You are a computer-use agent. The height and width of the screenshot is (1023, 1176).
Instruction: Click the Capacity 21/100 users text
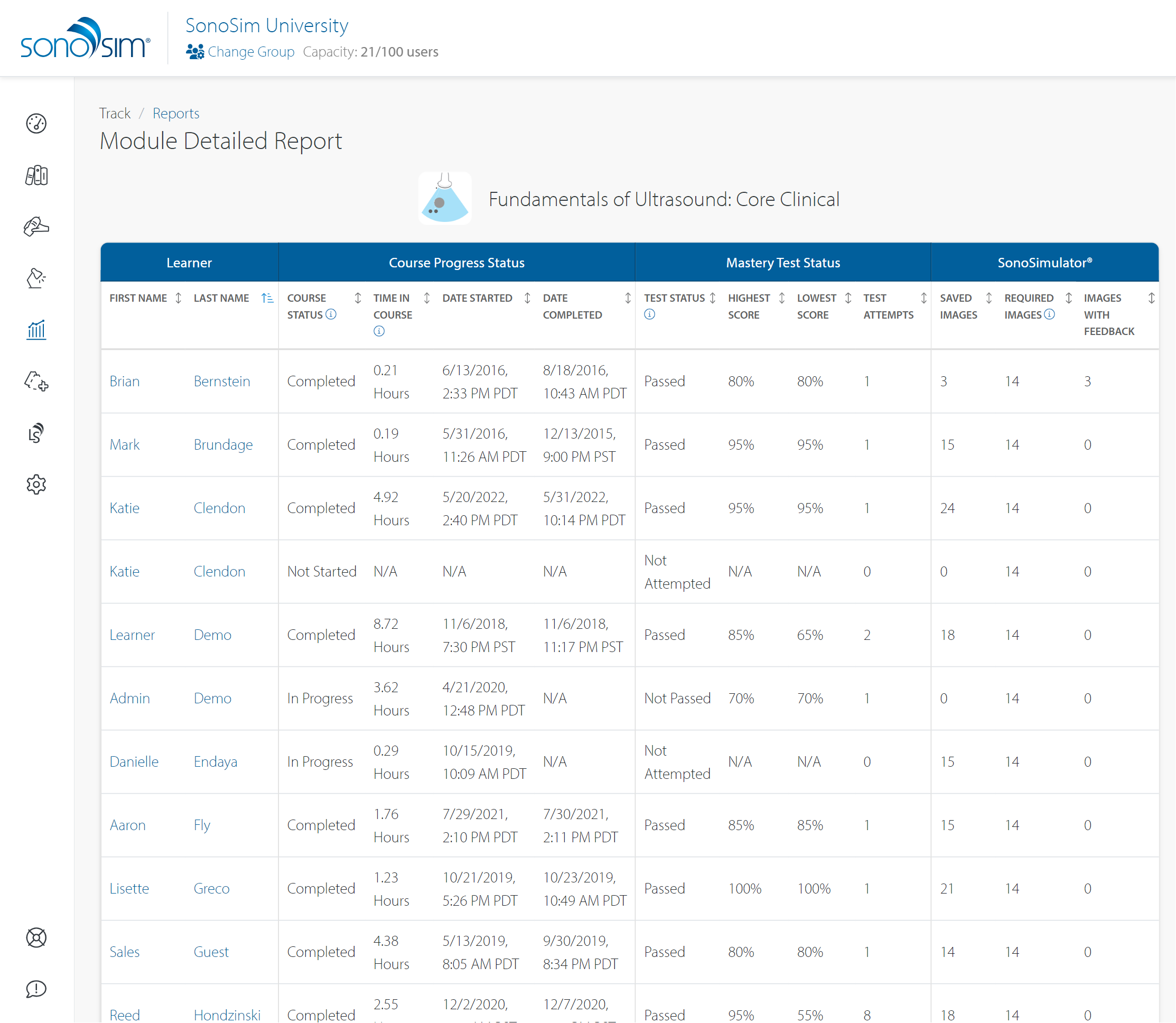tap(370, 52)
